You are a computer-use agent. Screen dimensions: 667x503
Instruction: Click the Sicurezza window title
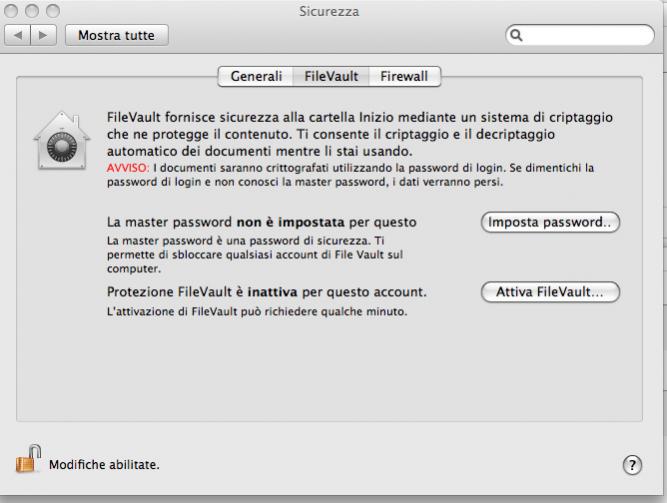click(329, 11)
